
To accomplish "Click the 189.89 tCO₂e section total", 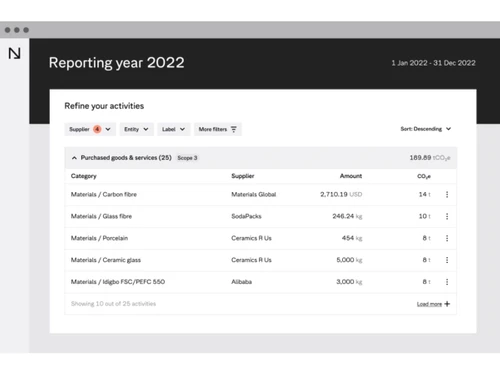I will pos(430,158).
